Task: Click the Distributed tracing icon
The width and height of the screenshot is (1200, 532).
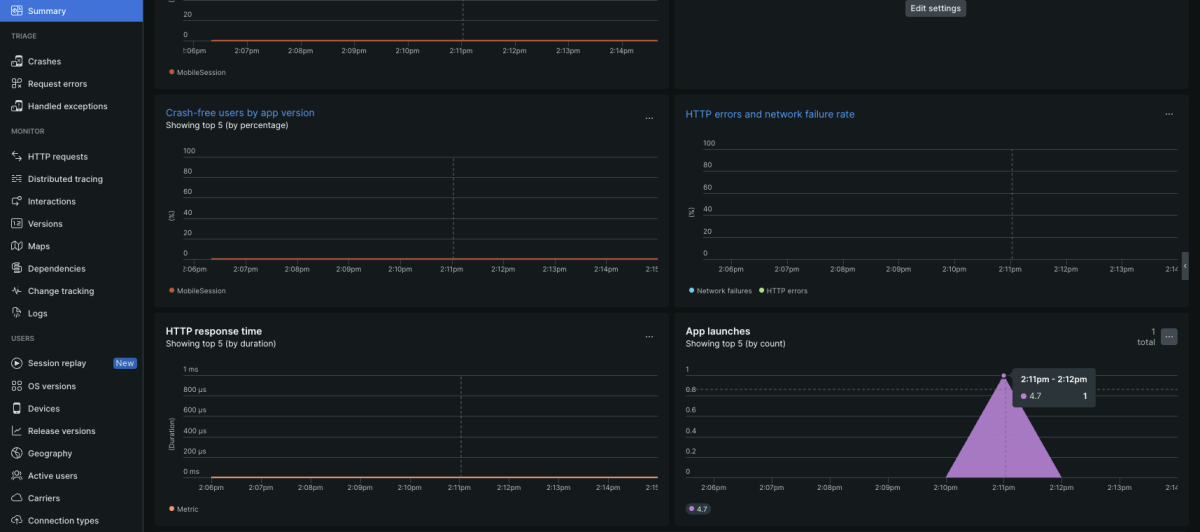Action: click(17, 179)
